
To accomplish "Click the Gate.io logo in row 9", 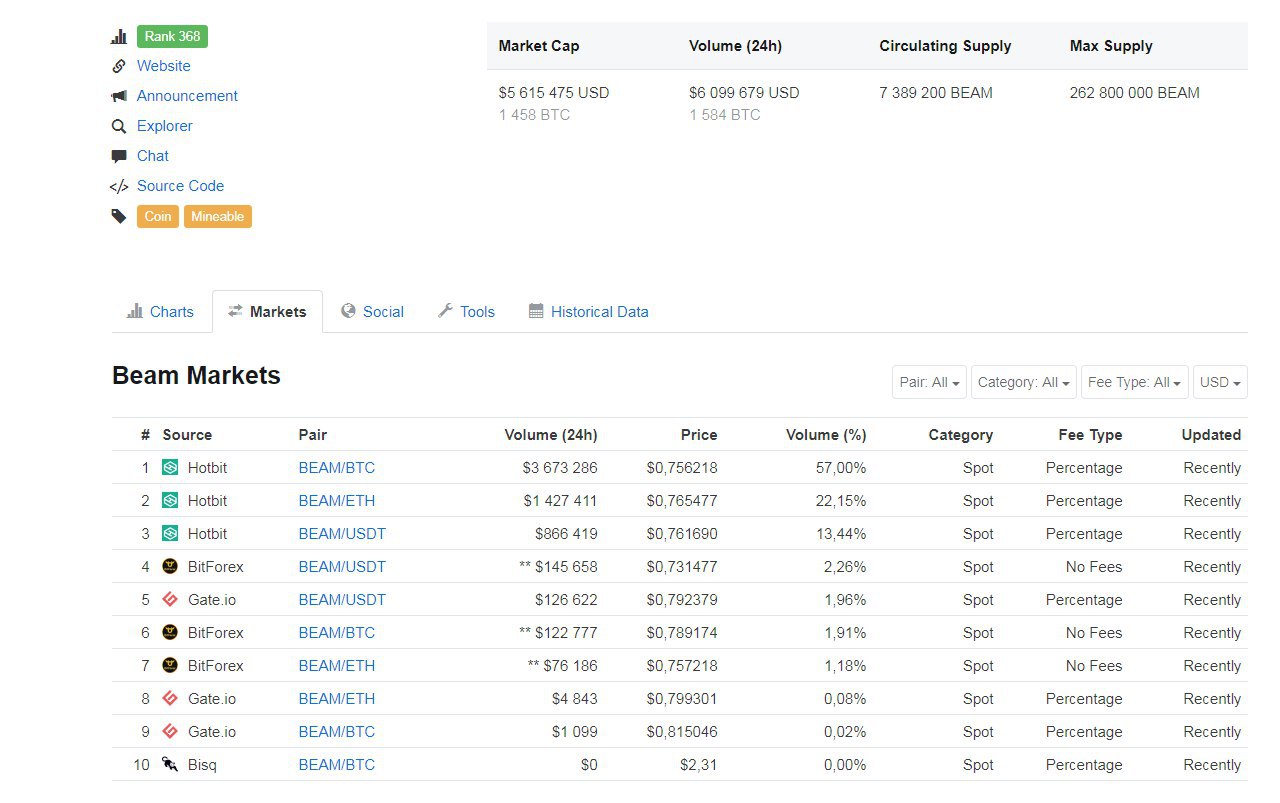I will coord(170,732).
